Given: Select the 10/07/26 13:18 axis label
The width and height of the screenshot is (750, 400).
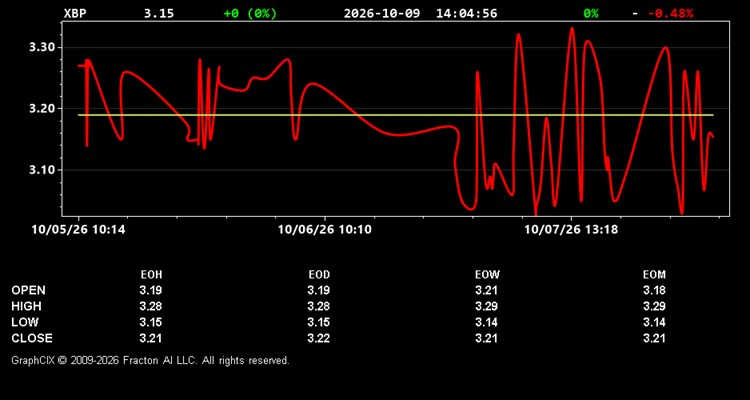Looking at the screenshot, I should coord(571,230).
